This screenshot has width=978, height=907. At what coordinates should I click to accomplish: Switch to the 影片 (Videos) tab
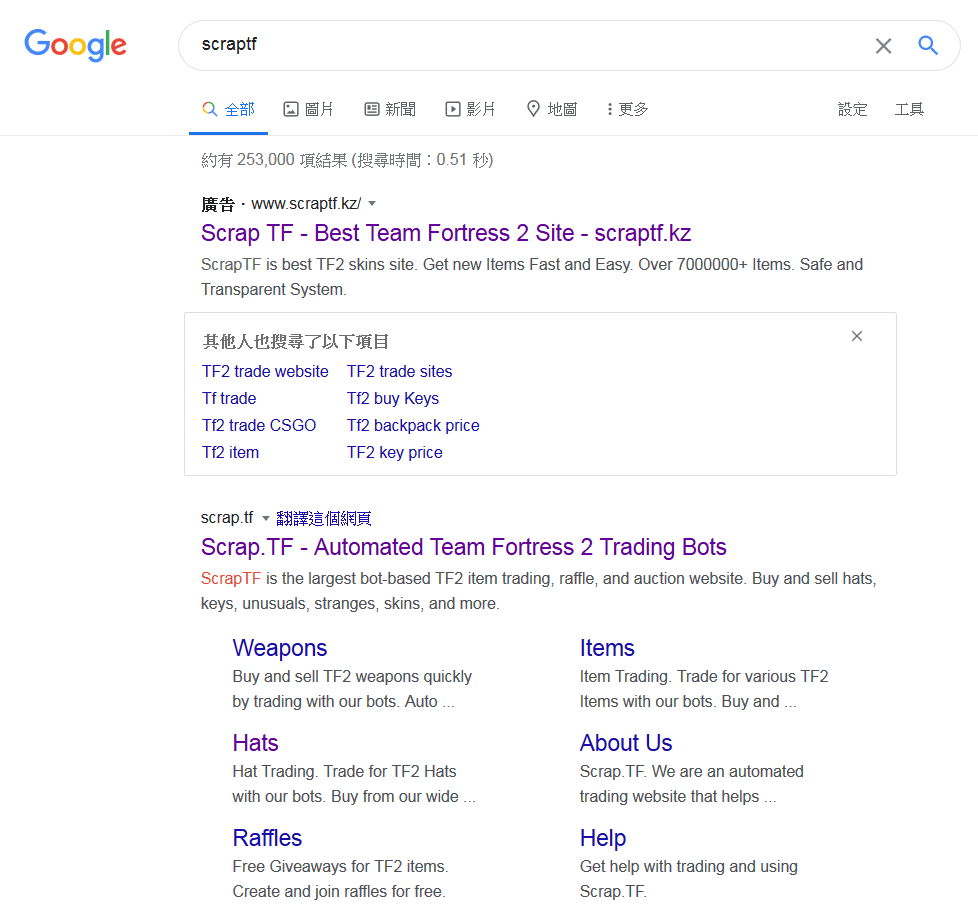click(470, 109)
